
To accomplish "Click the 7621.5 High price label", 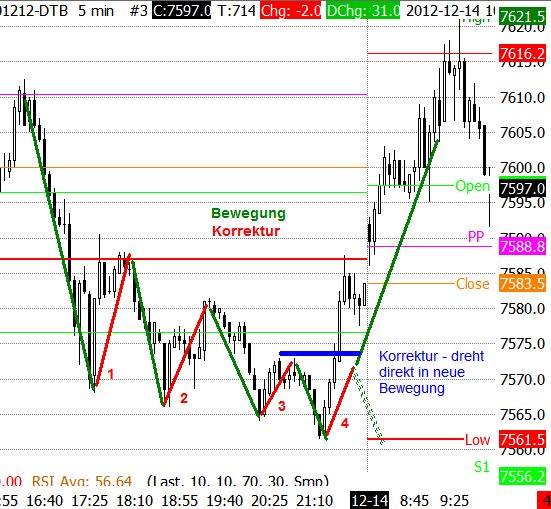I will click(522, 16).
